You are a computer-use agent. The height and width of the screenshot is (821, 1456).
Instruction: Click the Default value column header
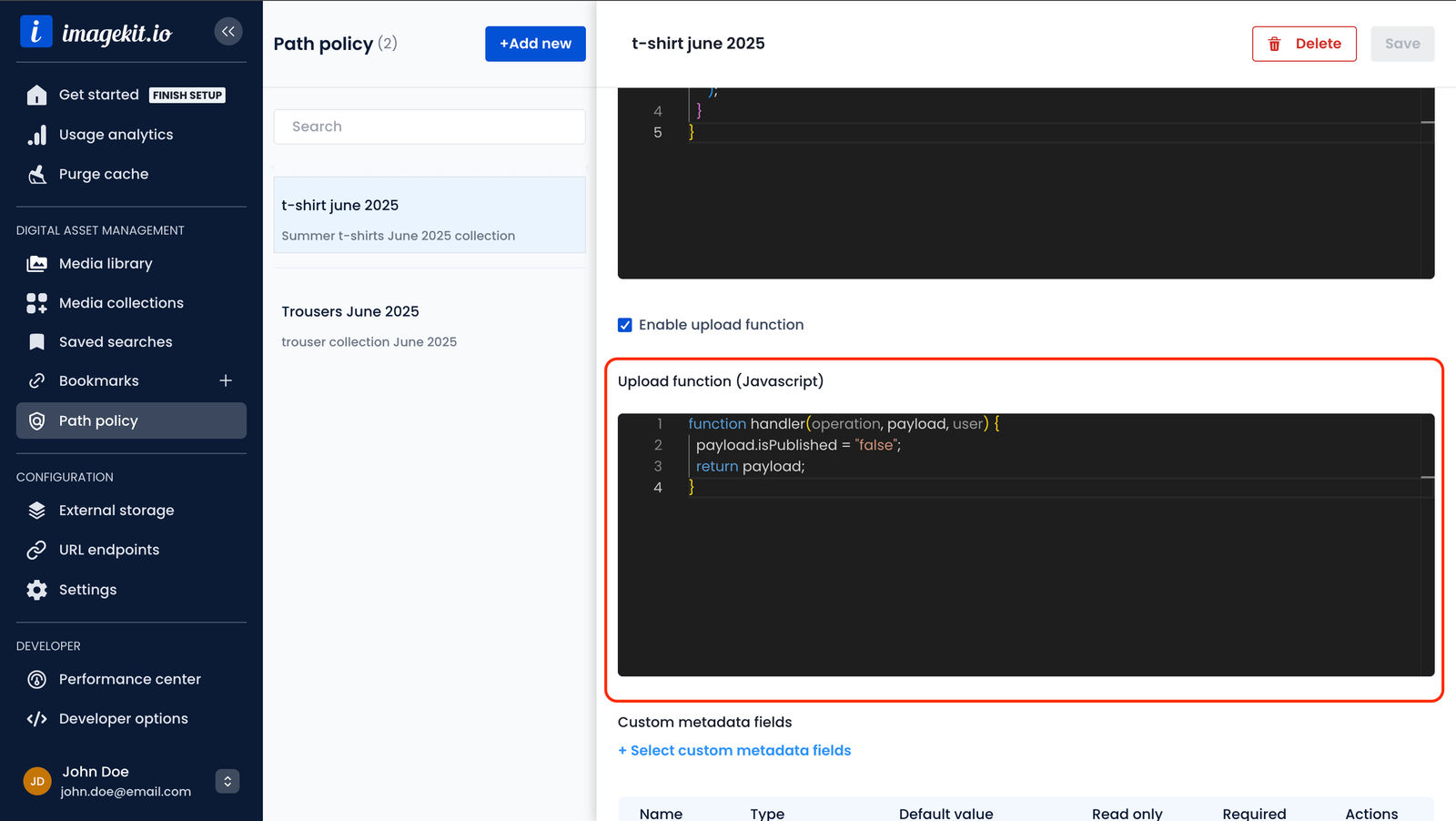click(x=945, y=814)
